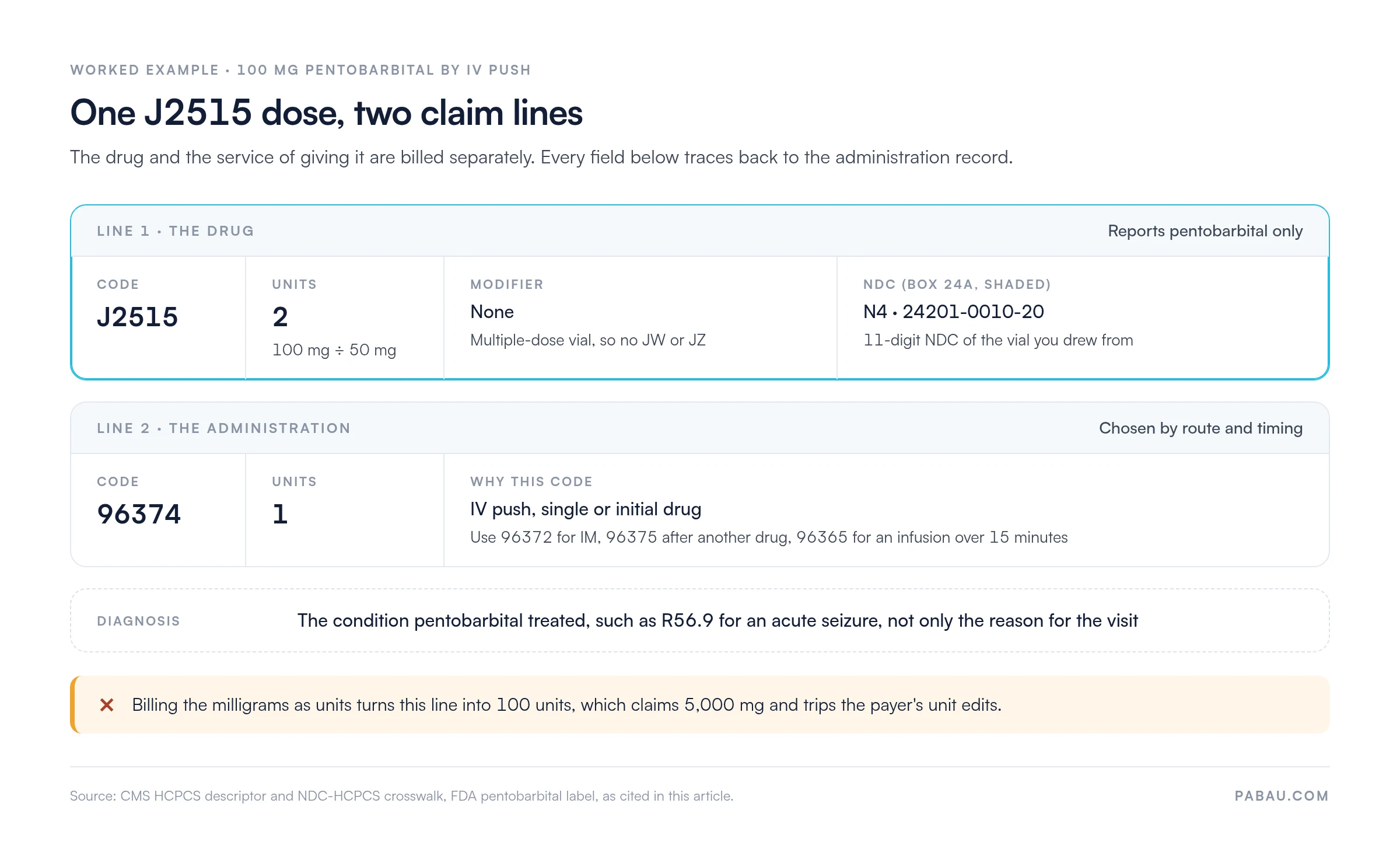Select the title 'One J2515 dose, two claim lines'
Image resolution: width=1400 pixels, height=852 pixels.
point(326,113)
